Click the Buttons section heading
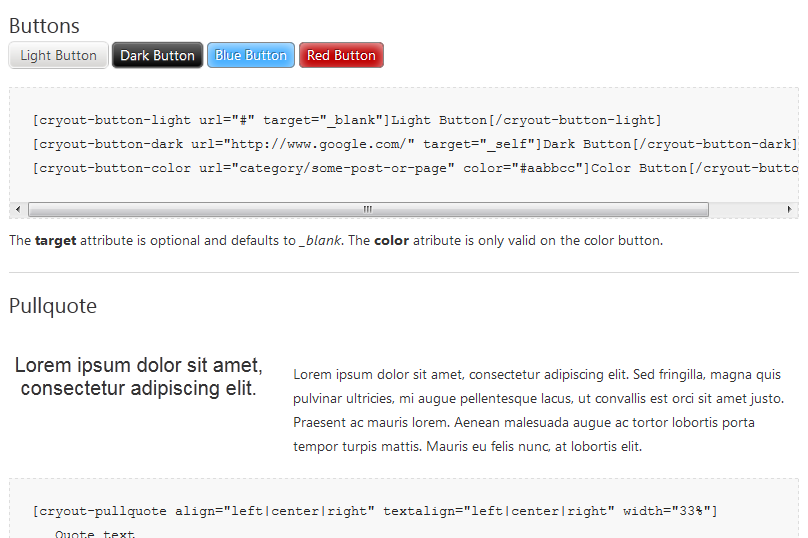 pos(44,26)
